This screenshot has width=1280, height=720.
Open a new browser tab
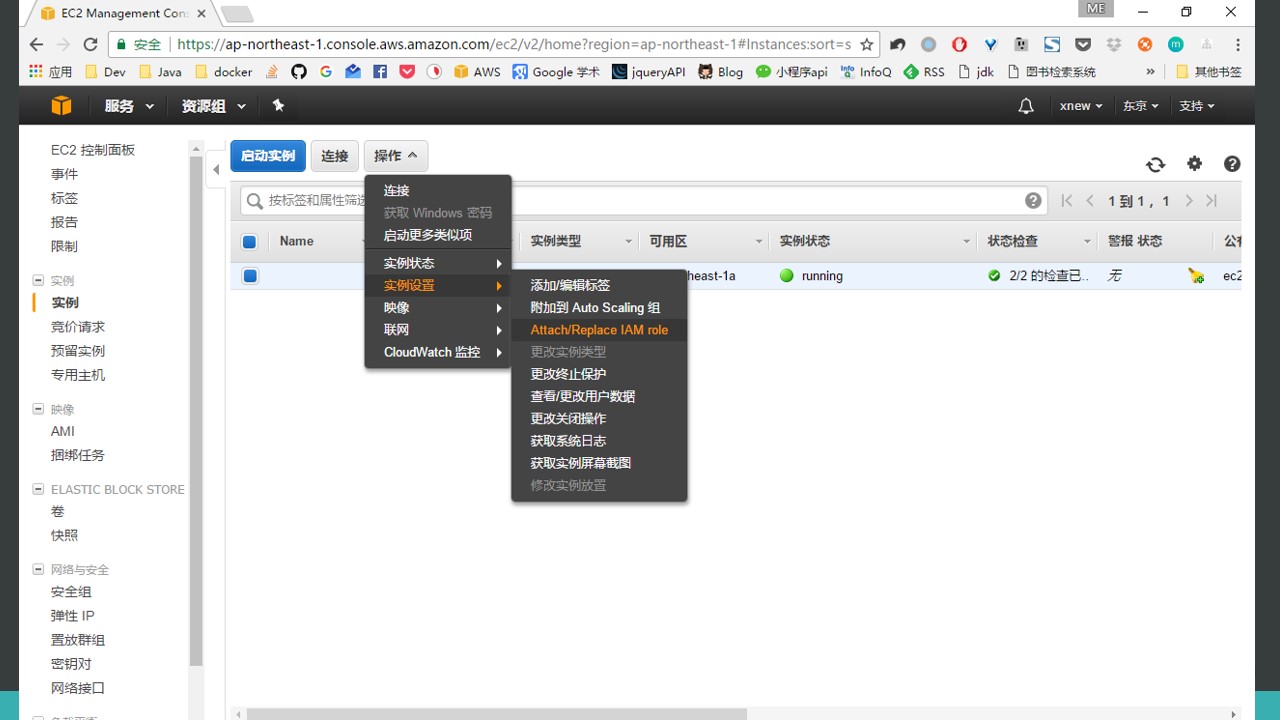coord(237,14)
